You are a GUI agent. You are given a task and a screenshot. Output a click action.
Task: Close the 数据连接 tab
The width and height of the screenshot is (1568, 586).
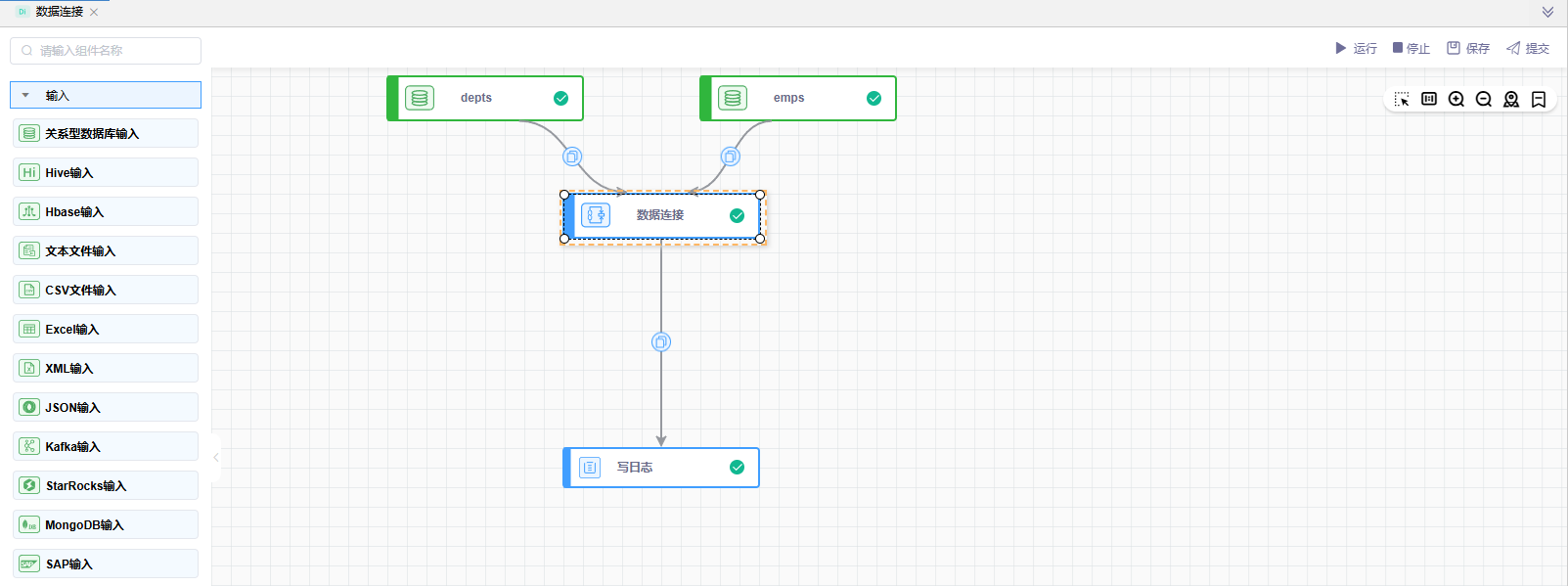point(94,13)
